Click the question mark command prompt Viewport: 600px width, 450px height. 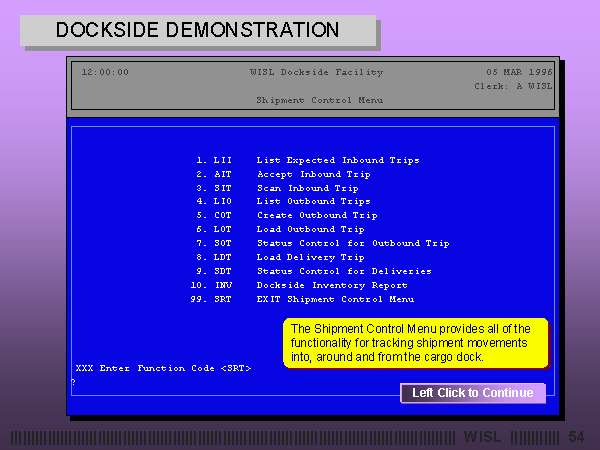[x=73, y=382]
